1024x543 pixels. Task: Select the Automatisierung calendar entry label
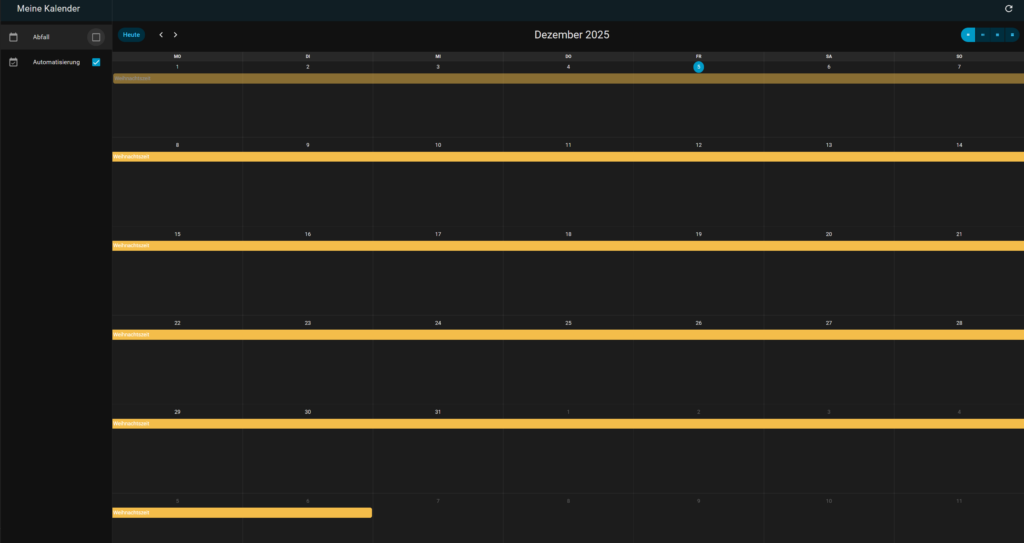[x=56, y=62]
